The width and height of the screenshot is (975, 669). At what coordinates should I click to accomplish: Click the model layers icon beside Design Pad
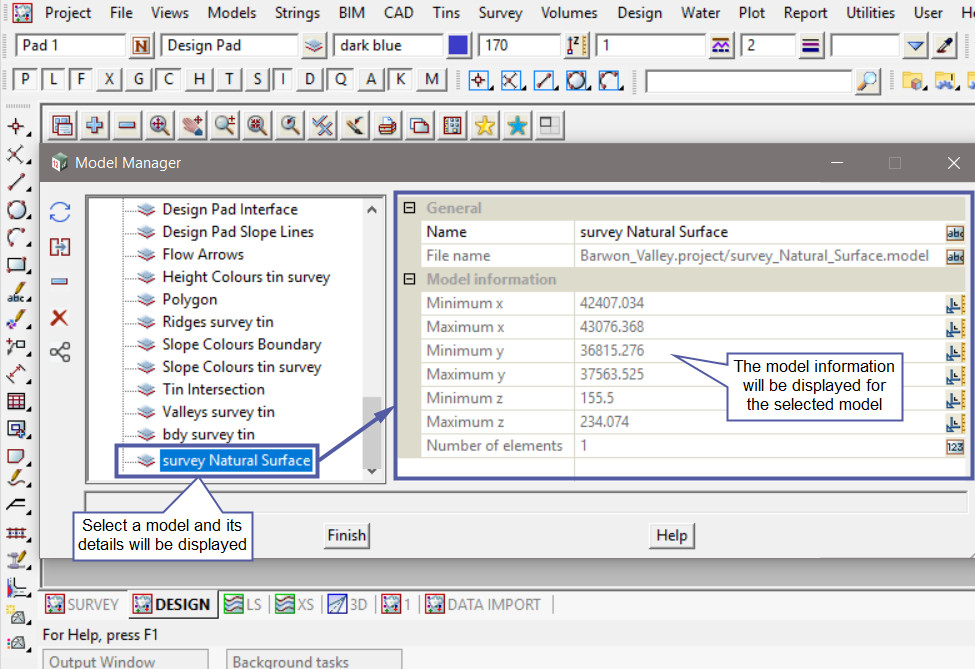coord(314,46)
